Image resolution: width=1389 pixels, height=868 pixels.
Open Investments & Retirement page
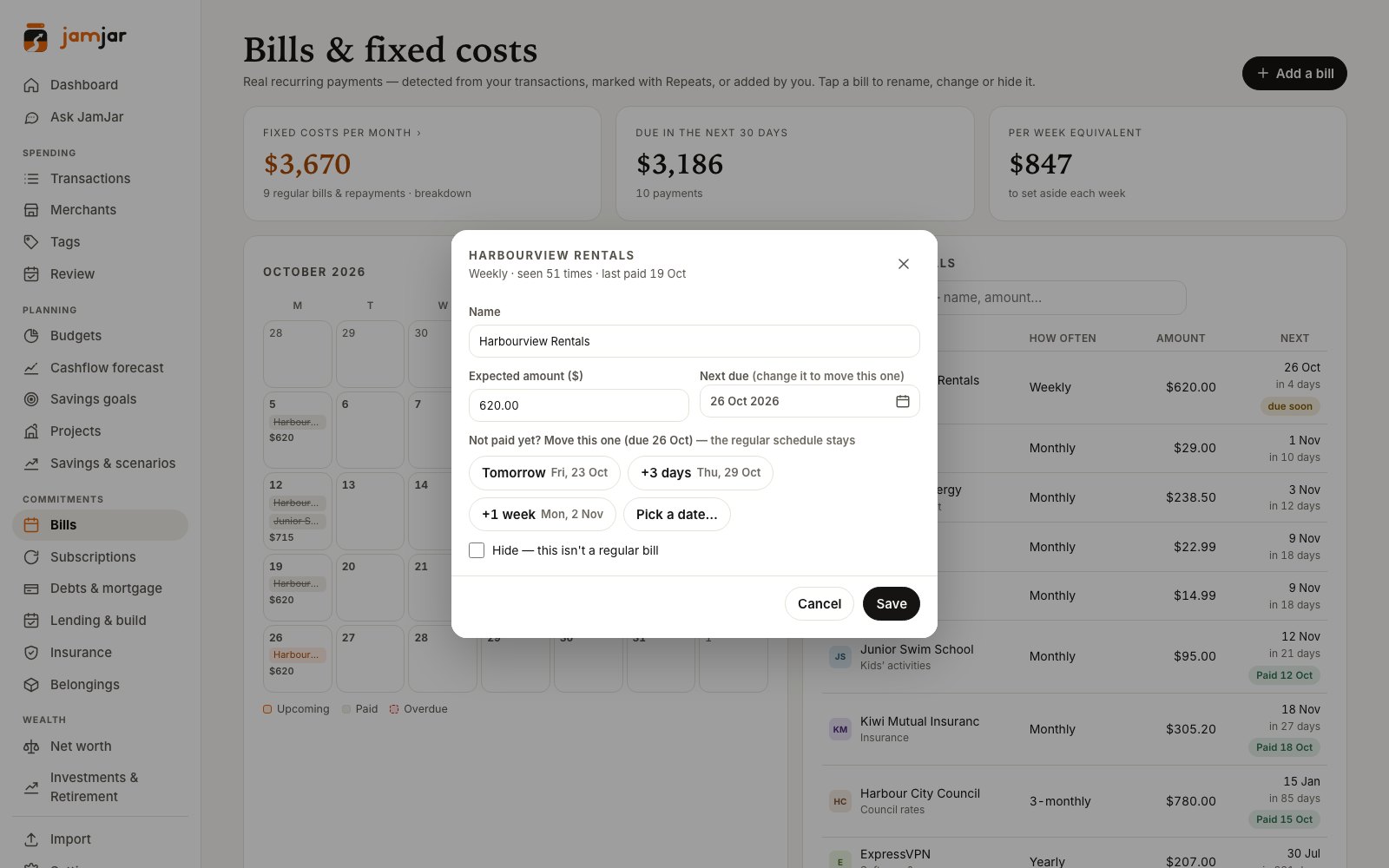click(x=100, y=787)
